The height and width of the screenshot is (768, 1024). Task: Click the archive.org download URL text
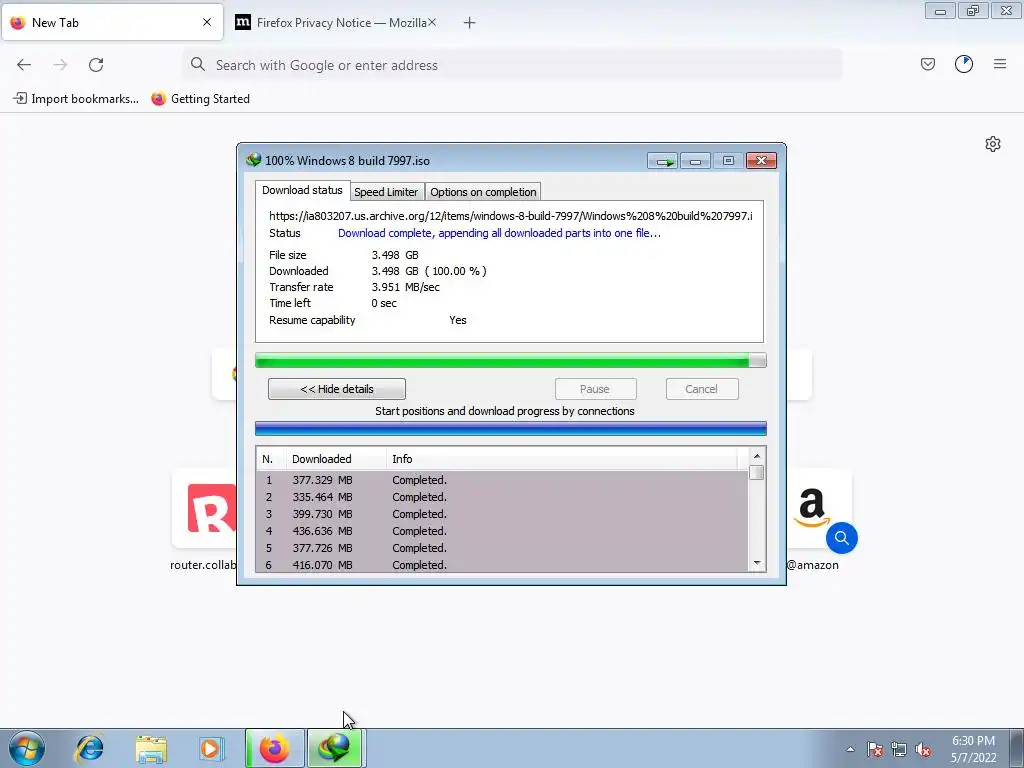(511, 216)
